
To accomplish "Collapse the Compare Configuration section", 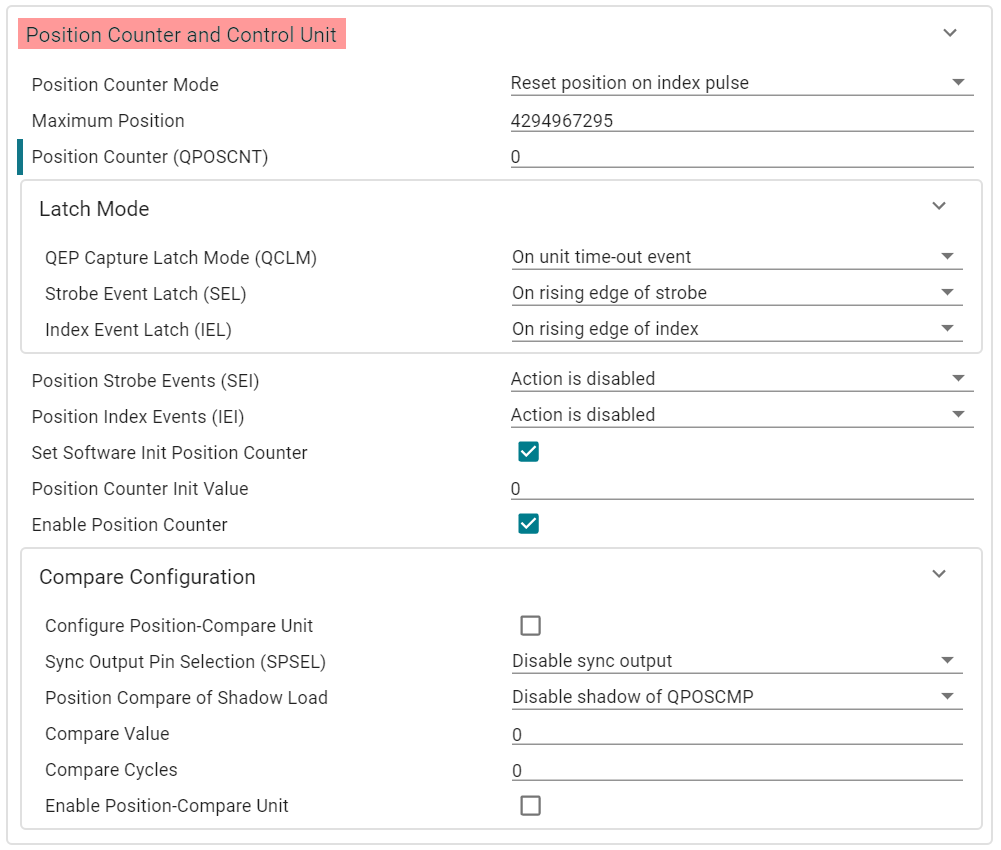I will (938, 575).
